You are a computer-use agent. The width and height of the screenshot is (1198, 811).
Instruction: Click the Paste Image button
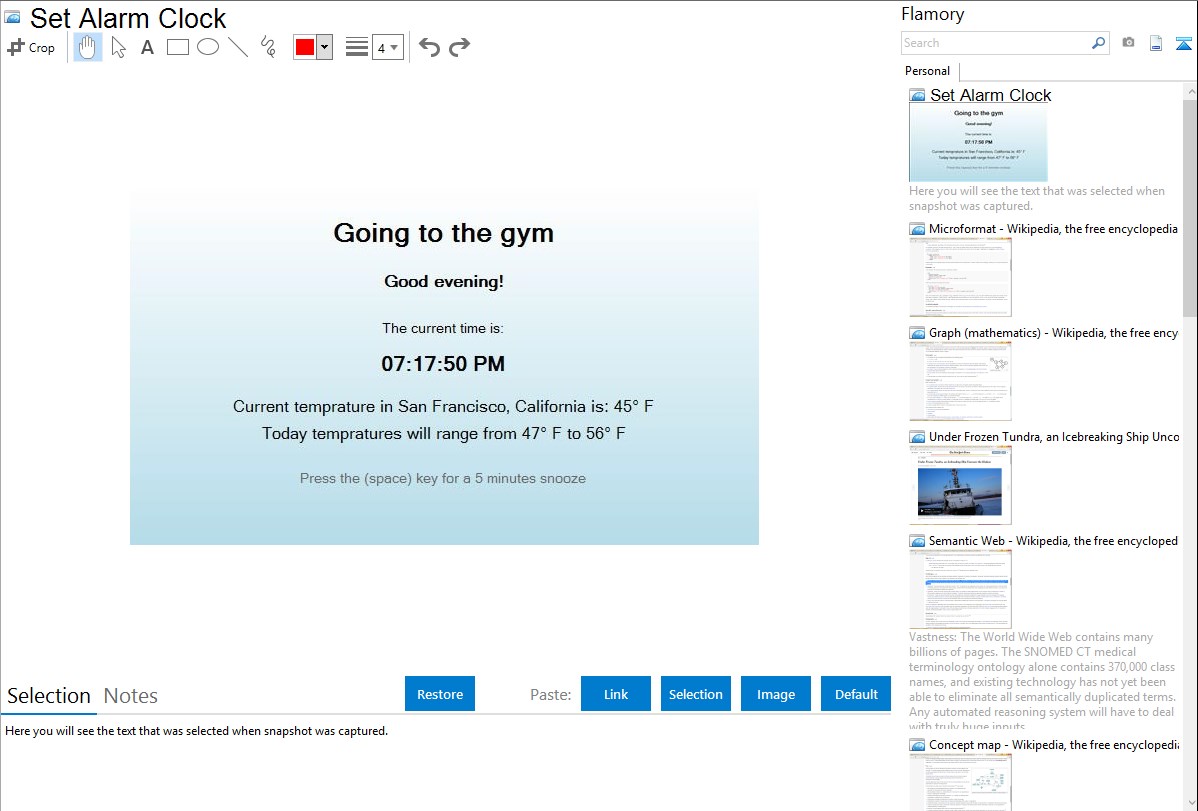coord(776,694)
